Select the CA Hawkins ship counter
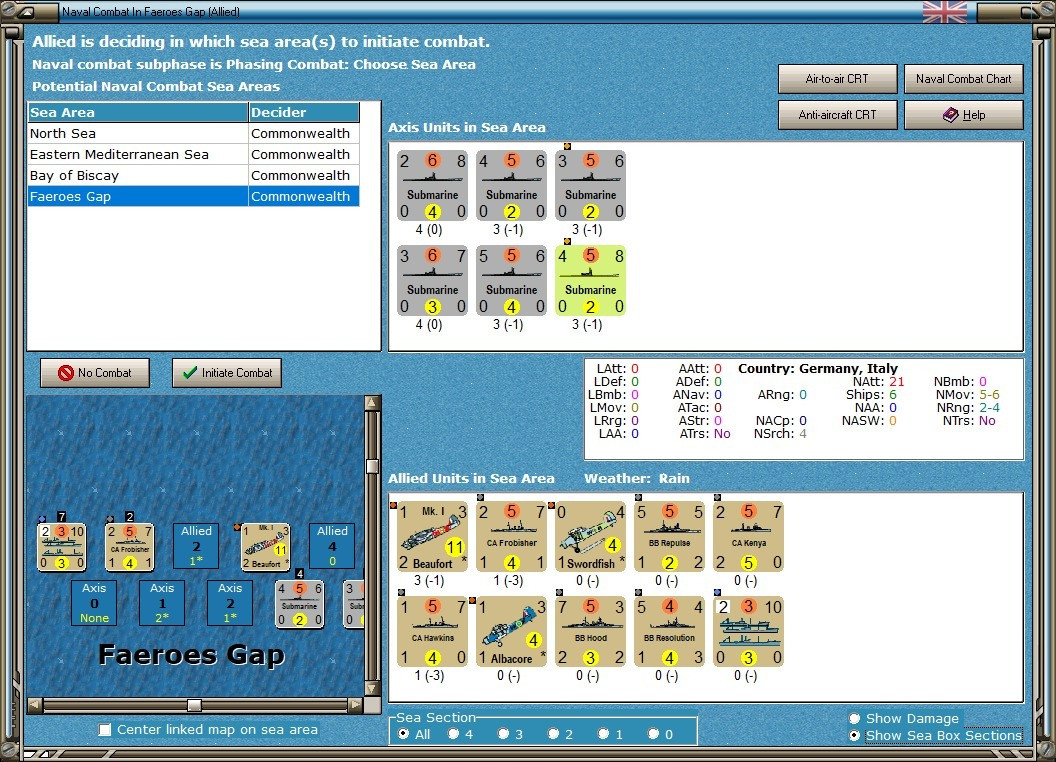The image size is (1056, 762). click(x=432, y=631)
